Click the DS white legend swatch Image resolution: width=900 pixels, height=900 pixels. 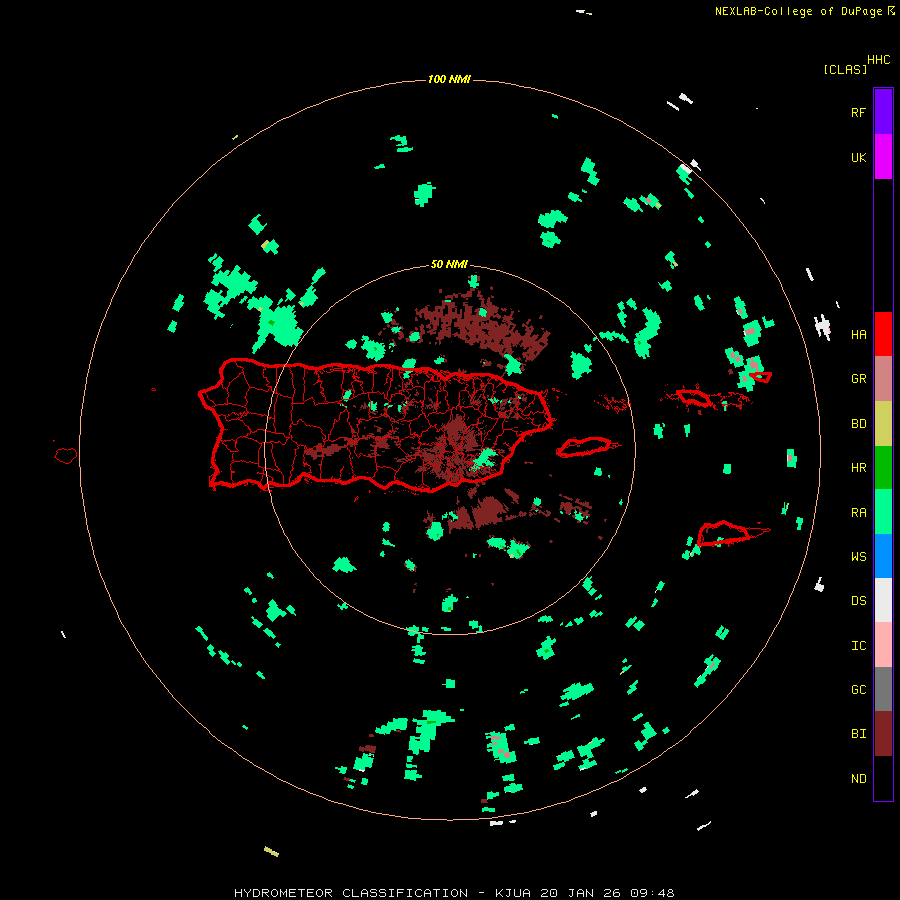pos(883,600)
